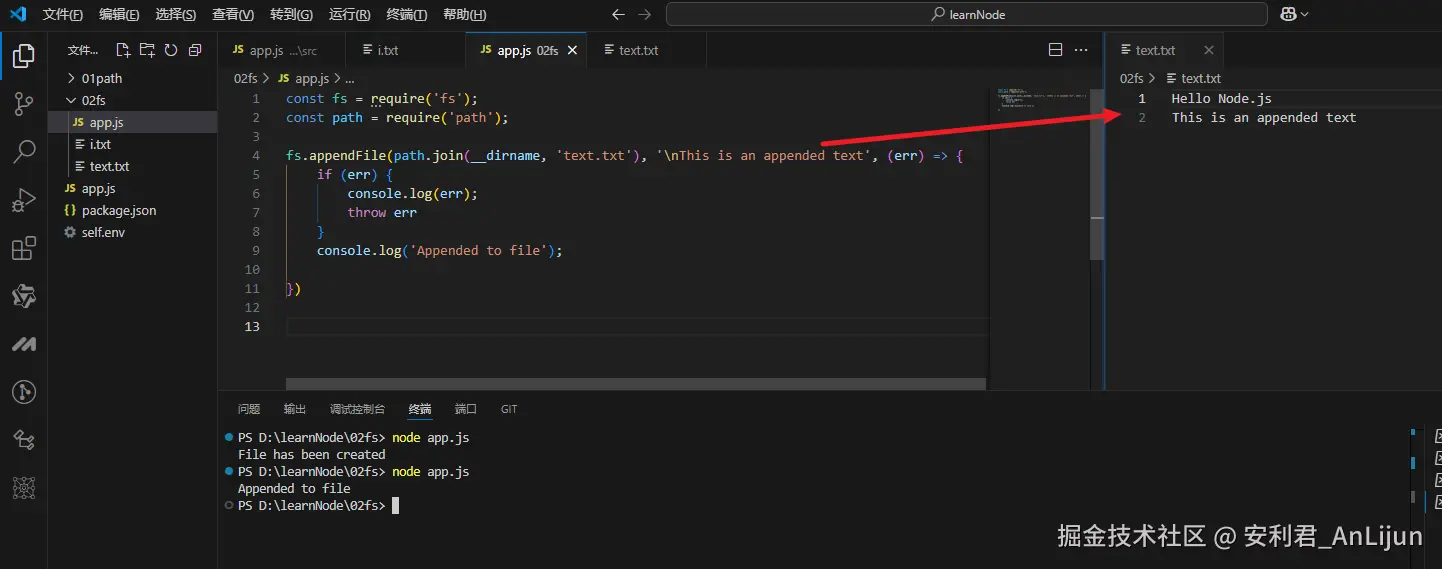
Task: Select the 终端 panel tab
Action: coord(420,409)
